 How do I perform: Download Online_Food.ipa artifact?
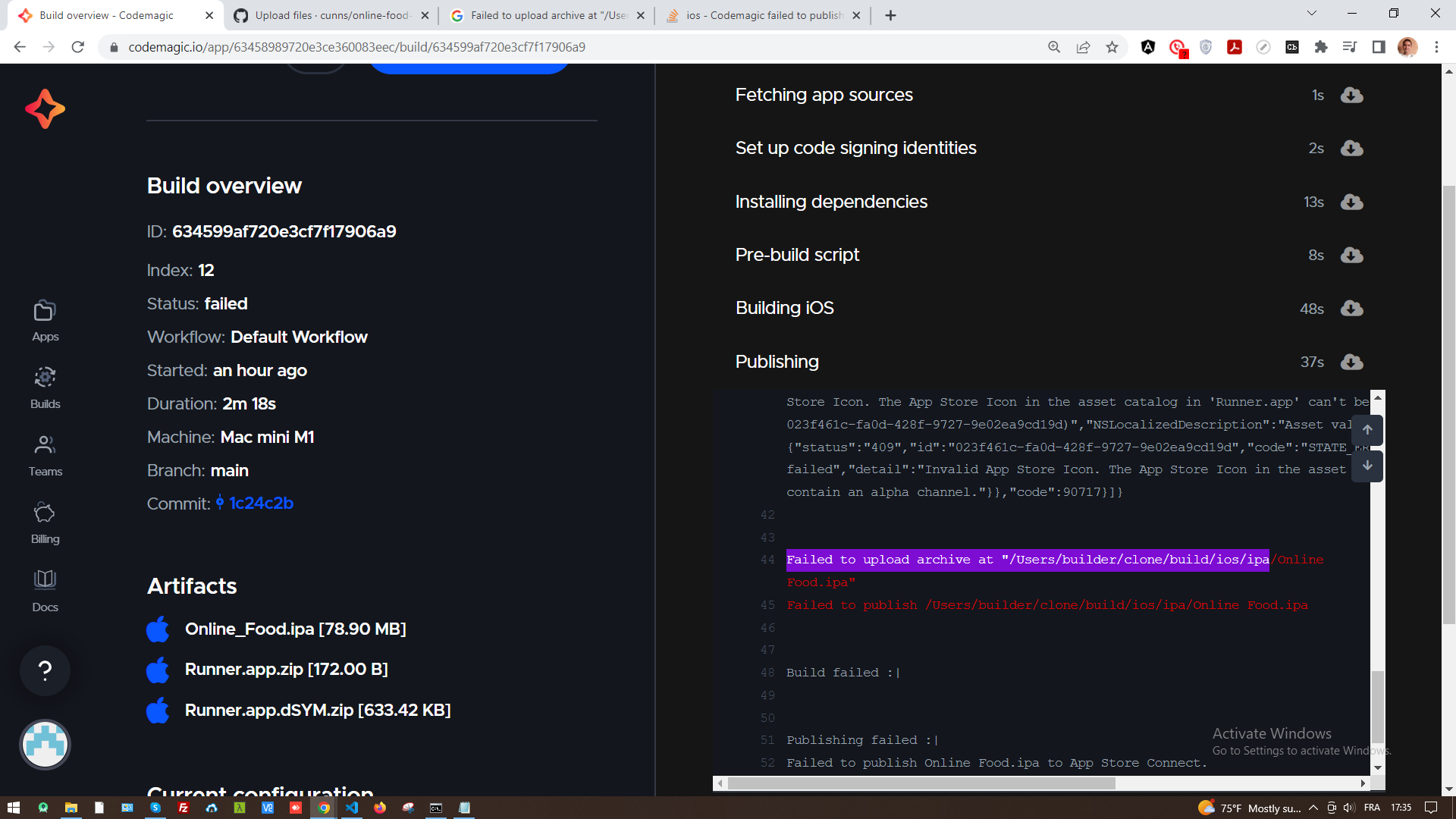[x=295, y=629]
